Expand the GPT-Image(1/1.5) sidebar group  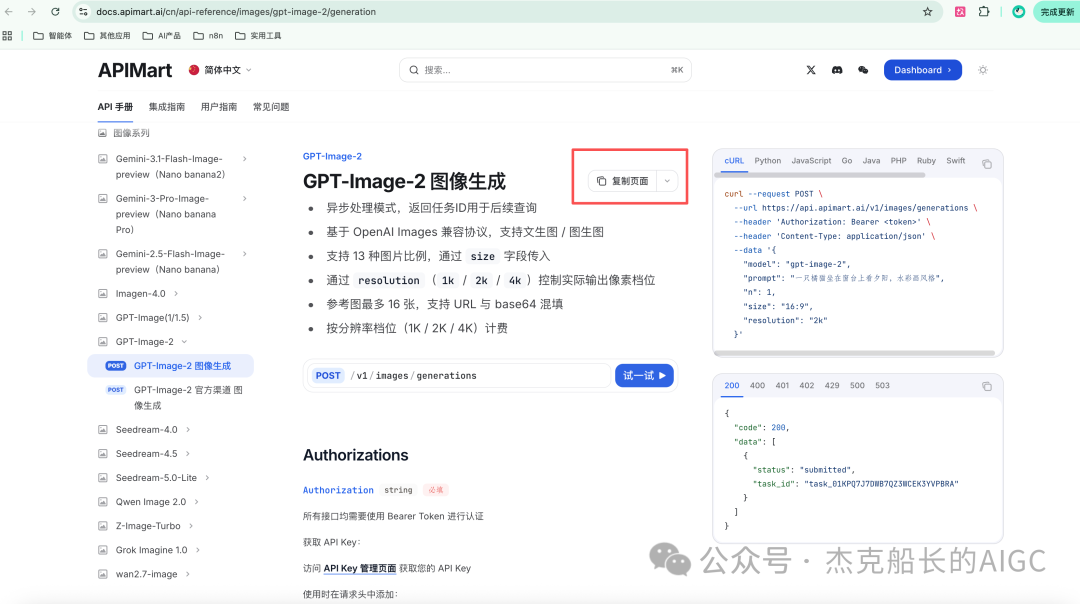(200, 317)
